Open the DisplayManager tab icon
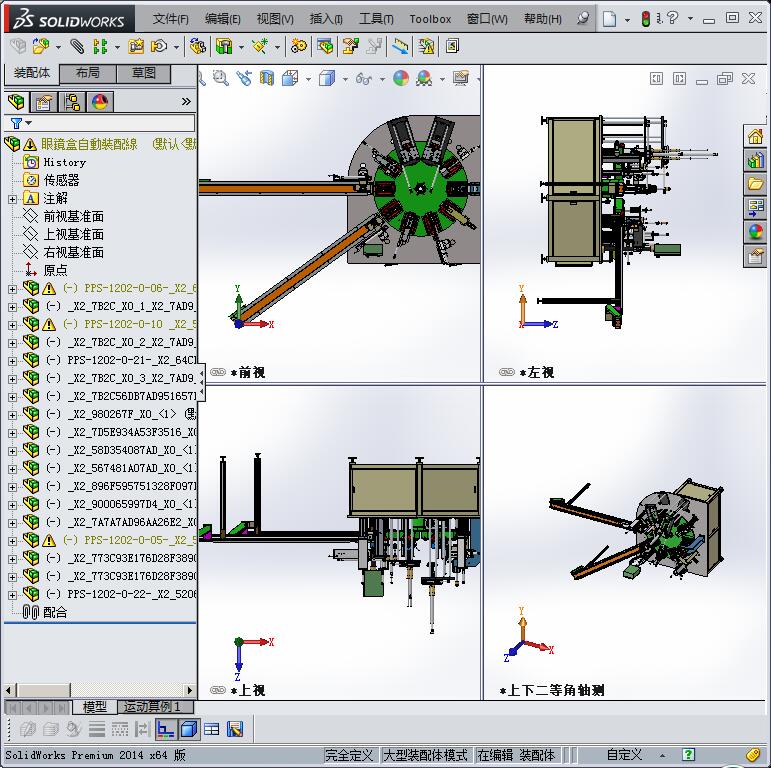The width and height of the screenshot is (771, 768). (x=100, y=102)
